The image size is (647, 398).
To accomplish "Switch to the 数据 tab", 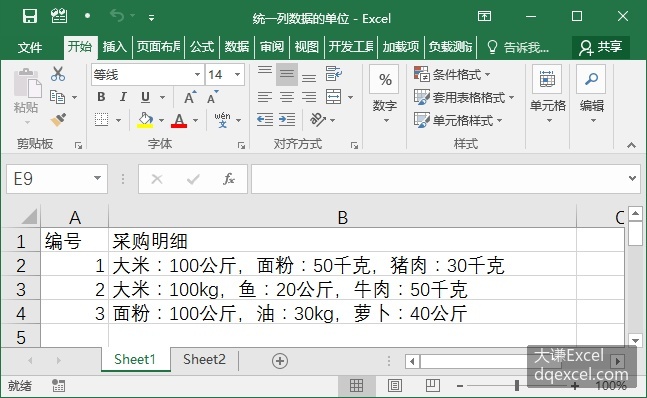I will pos(237,47).
